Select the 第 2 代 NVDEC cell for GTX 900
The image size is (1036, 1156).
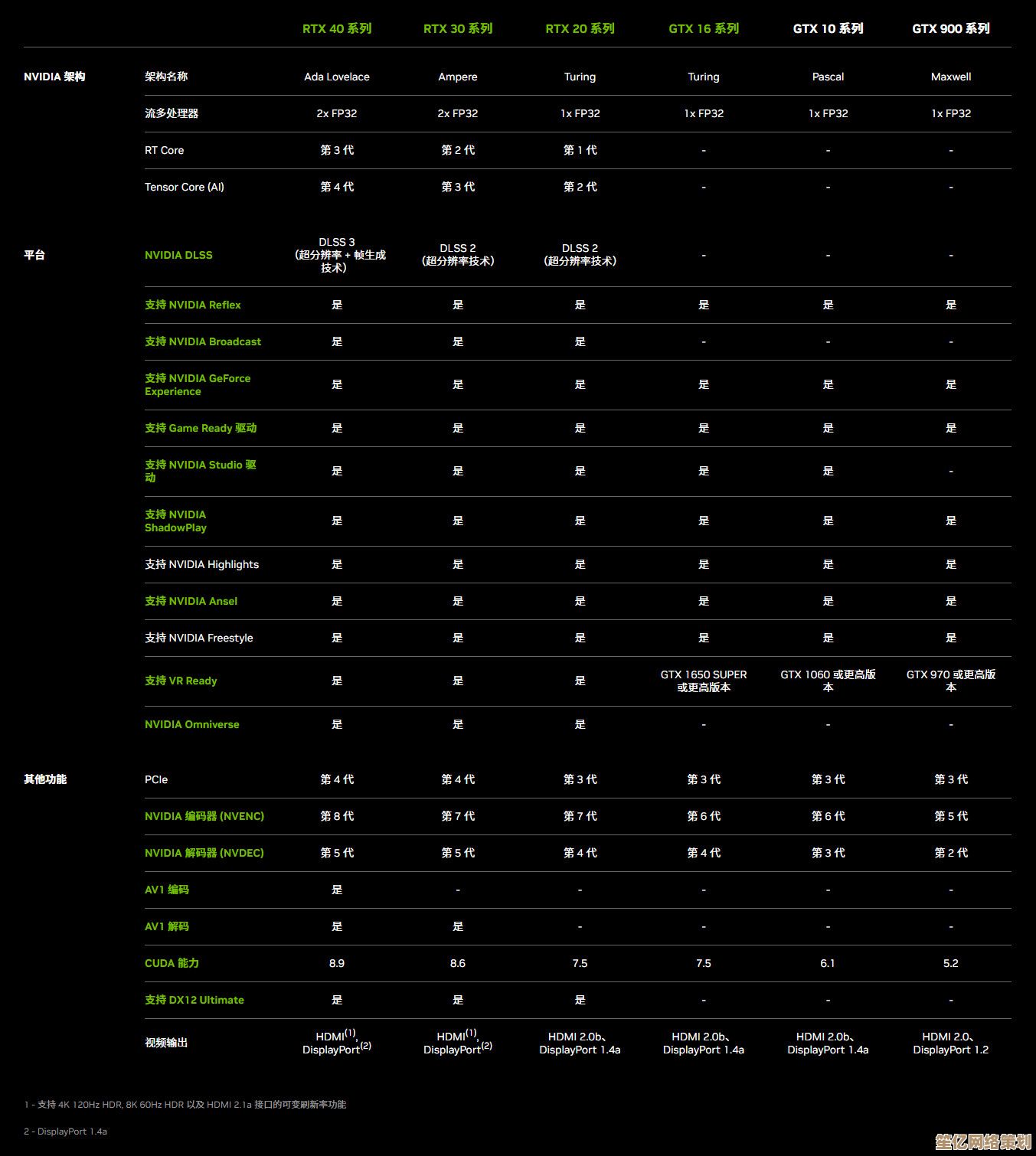pos(951,853)
